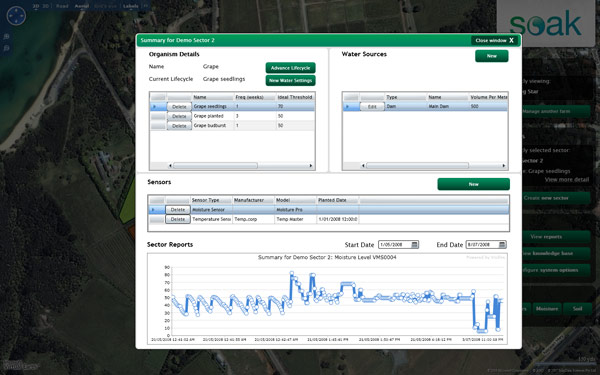The height and width of the screenshot is (375, 600).
Task: Delete the Grape budburst lifecycle row
Action: [179, 126]
